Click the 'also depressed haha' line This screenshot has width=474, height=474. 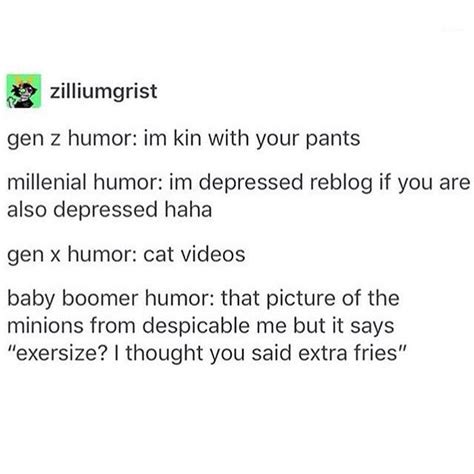pos(110,210)
